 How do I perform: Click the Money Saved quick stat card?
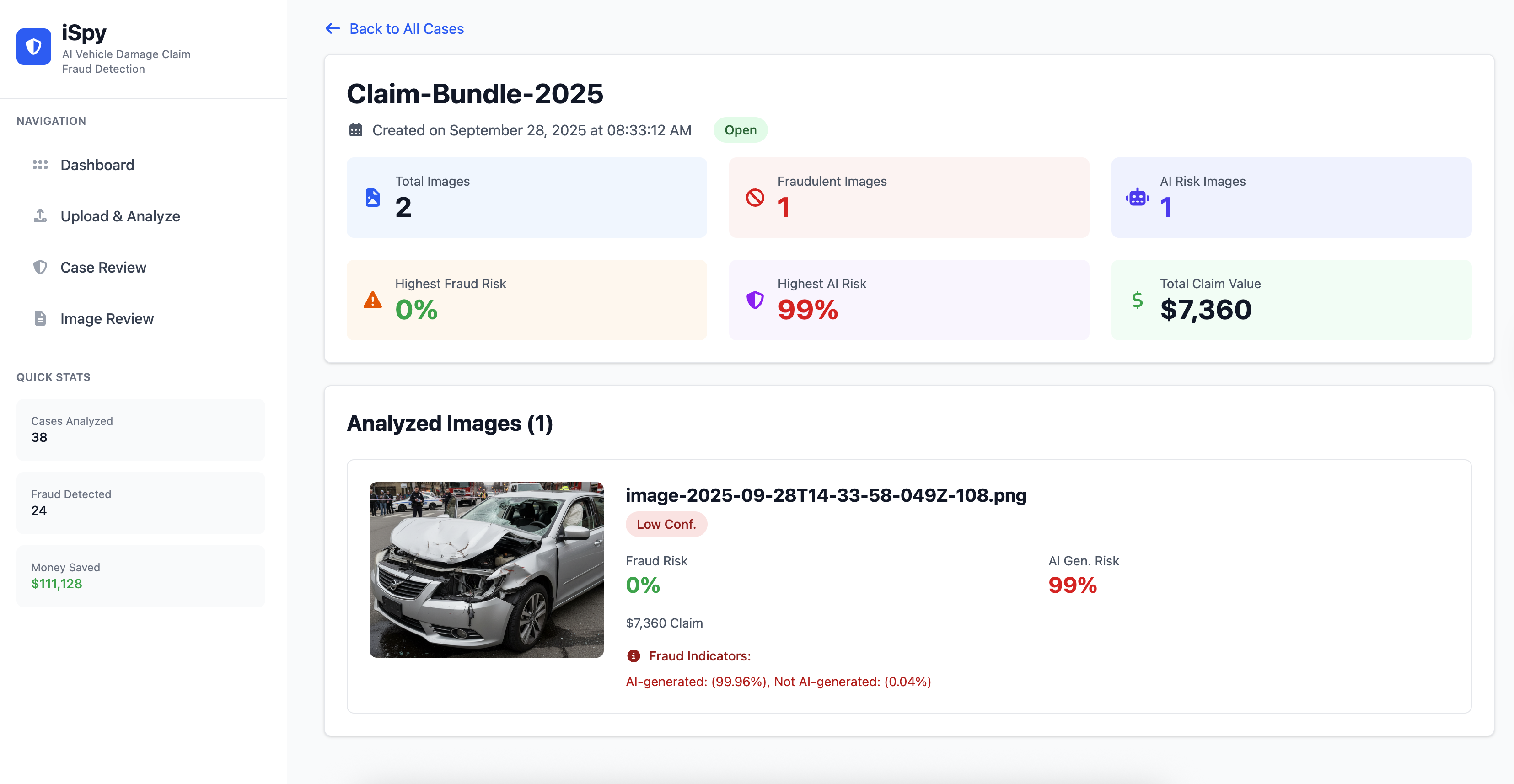pyautogui.click(x=140, y=575)
